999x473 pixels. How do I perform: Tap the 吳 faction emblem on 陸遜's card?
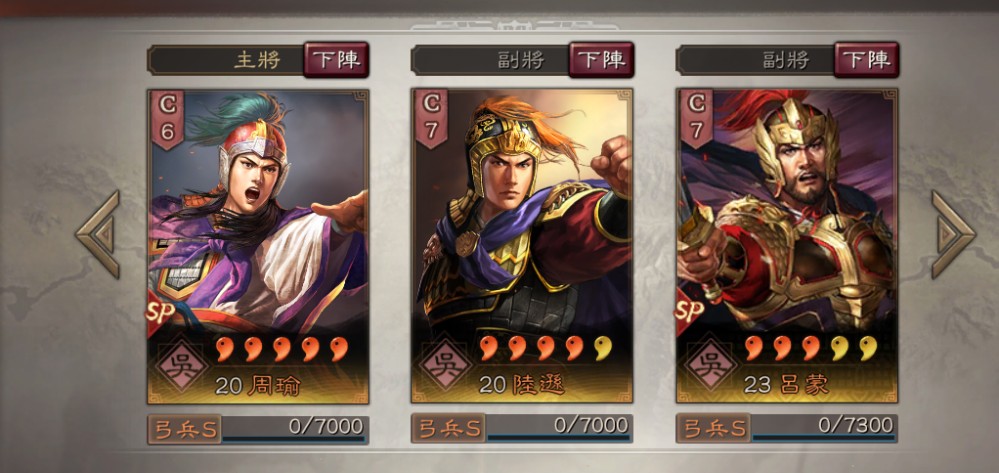coord(445,365)
